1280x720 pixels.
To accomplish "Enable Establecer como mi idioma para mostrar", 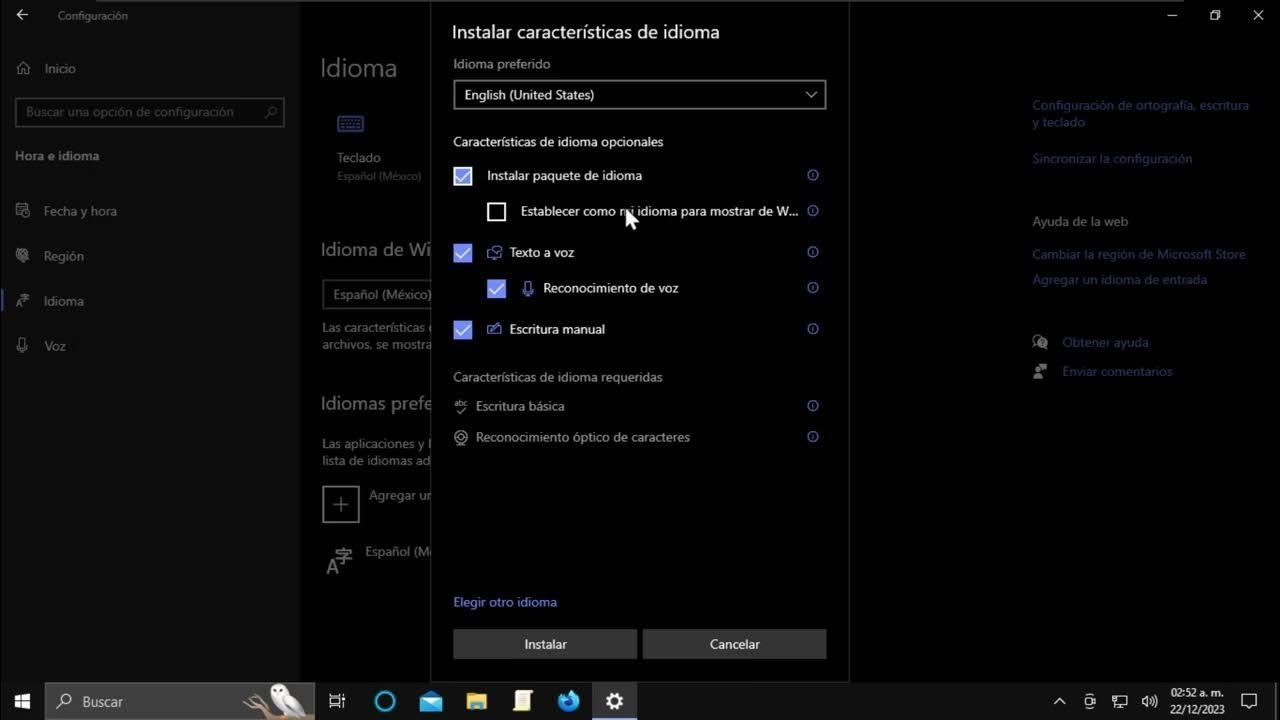I will (497, 211).
